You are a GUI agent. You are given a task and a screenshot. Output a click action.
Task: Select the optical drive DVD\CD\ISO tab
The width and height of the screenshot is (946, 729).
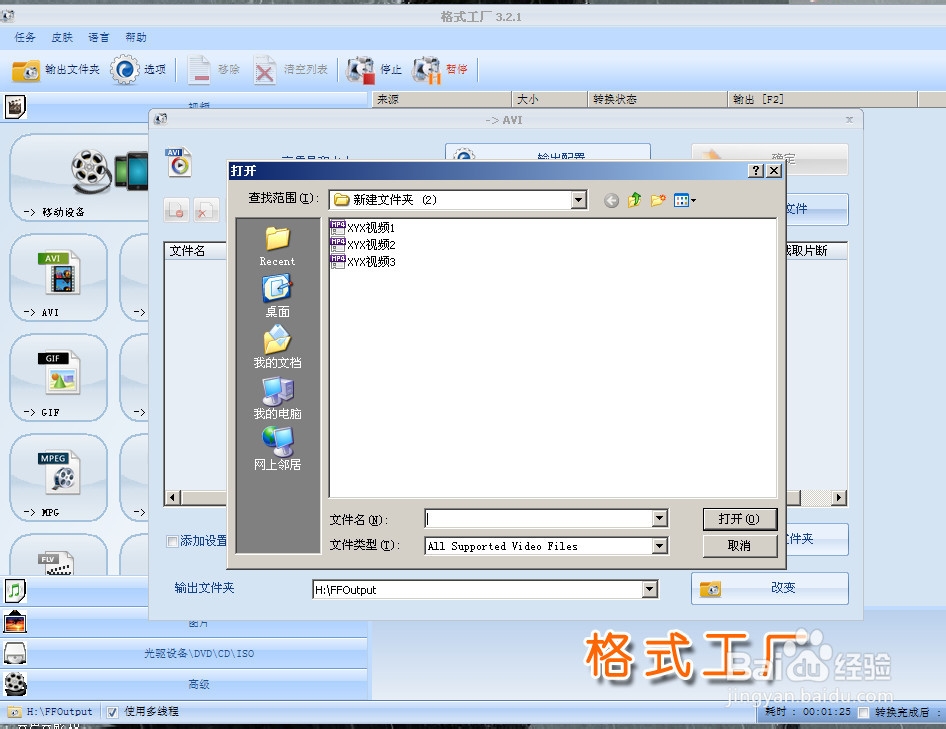[198, 654]
